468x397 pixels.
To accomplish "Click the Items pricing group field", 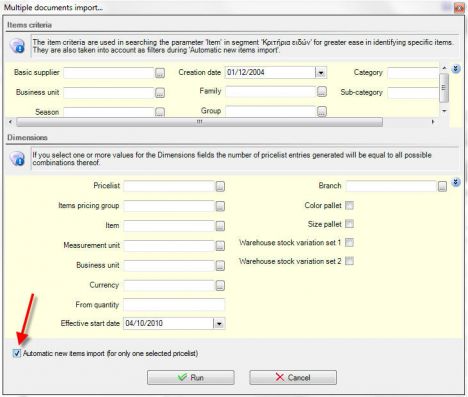I will 169,206.
